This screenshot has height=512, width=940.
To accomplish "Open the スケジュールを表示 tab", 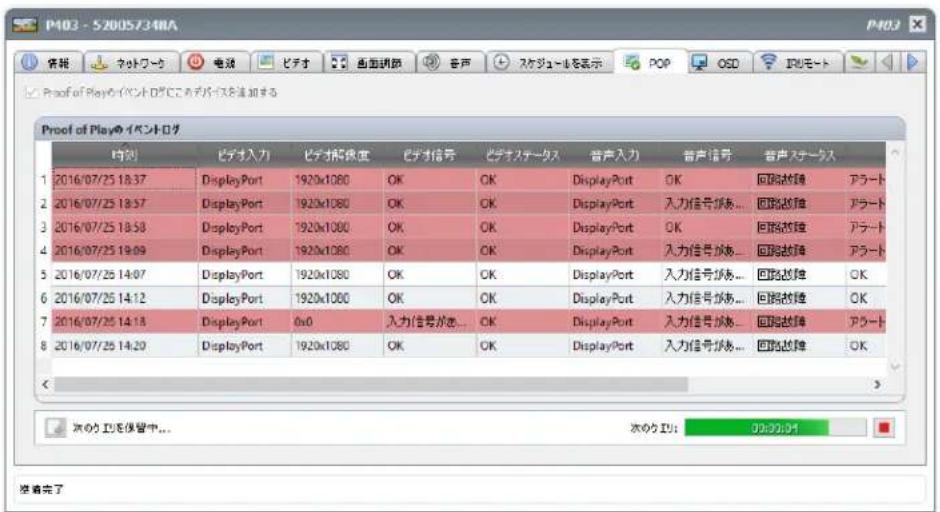I will 550,62.
